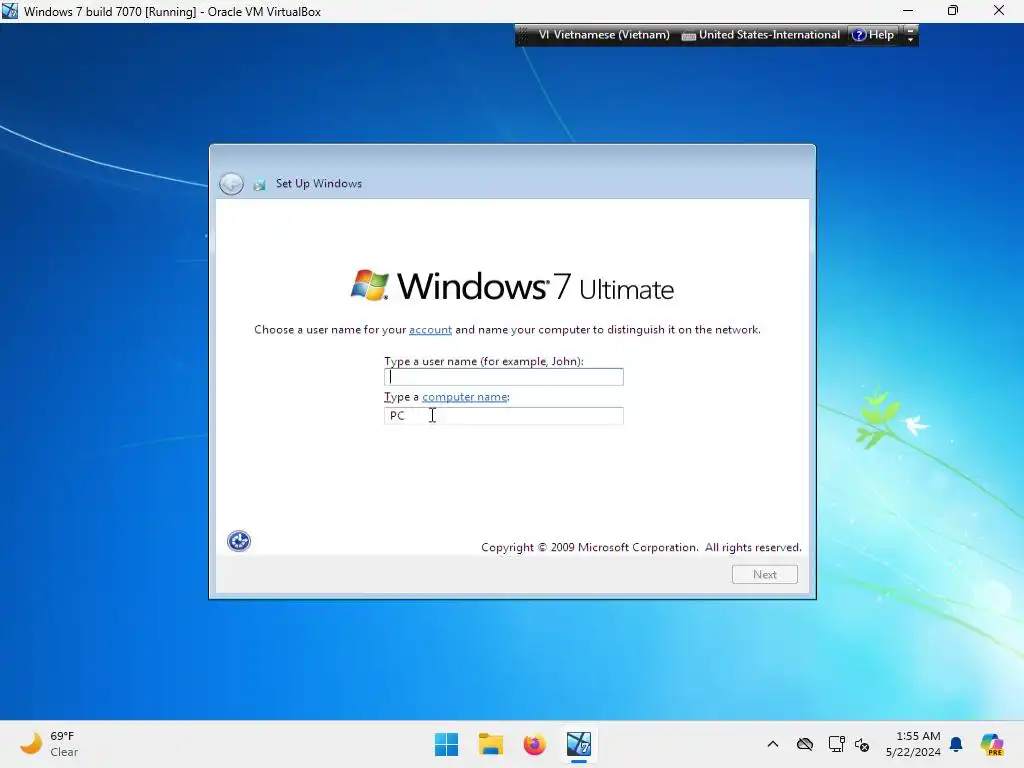The image size is (1024, 768).
Task: Select VI Vietnamese (Vietnam) in language bar
Action: tap(604, 35)
